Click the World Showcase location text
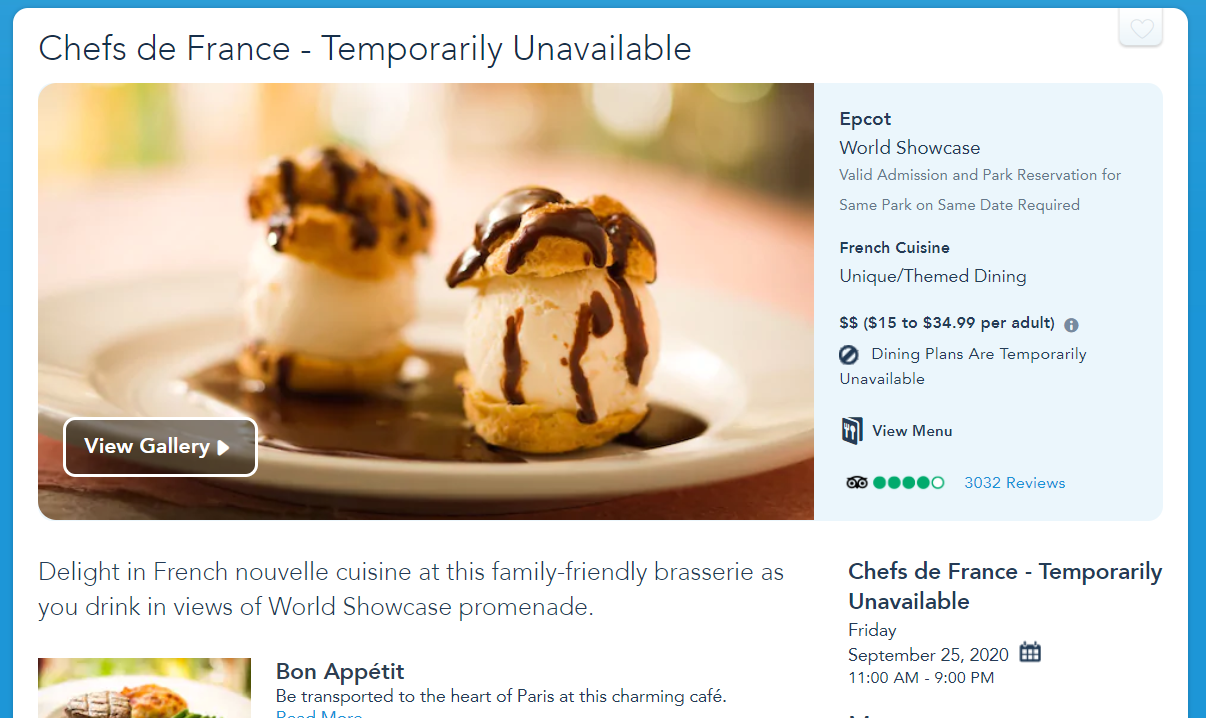Viewport: 1206px width, 718px height. click(909, 148)
